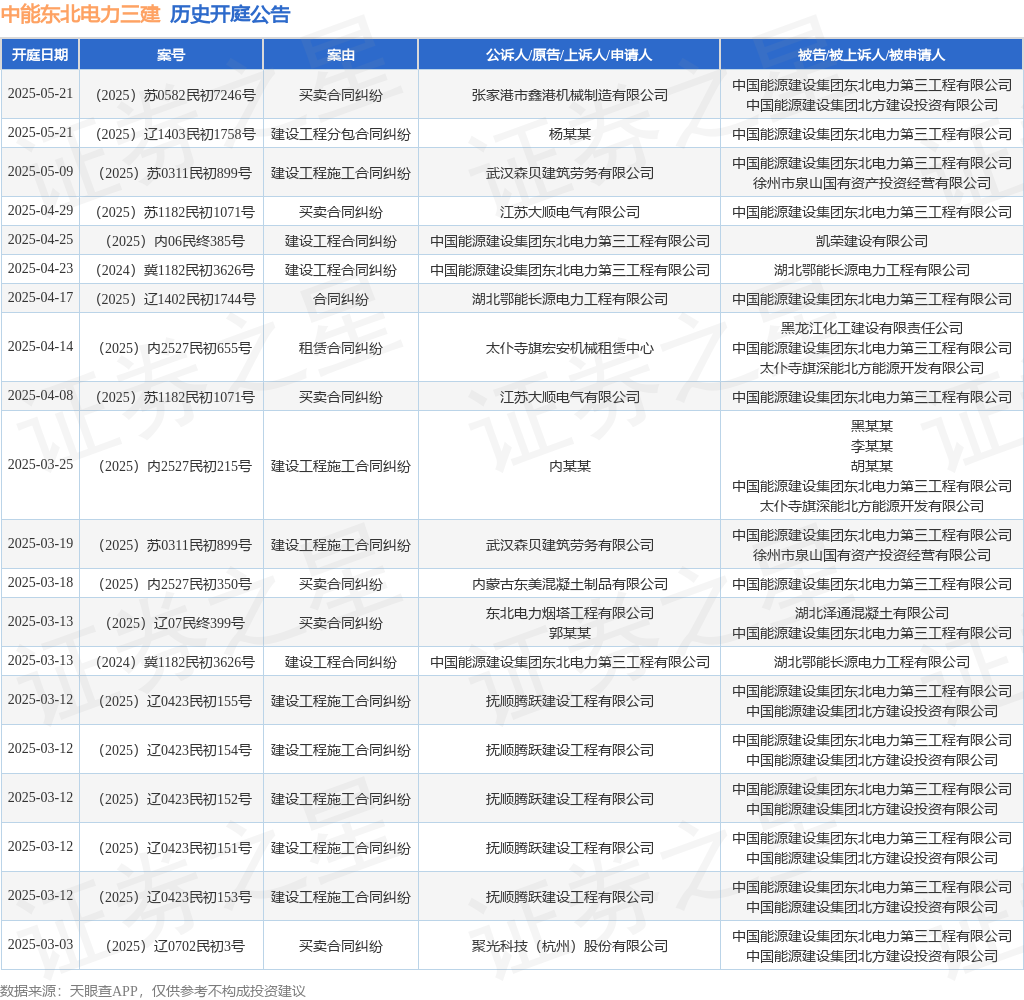Click plaintiff 内蒙古东美混凝土制品有限公司

569,585
